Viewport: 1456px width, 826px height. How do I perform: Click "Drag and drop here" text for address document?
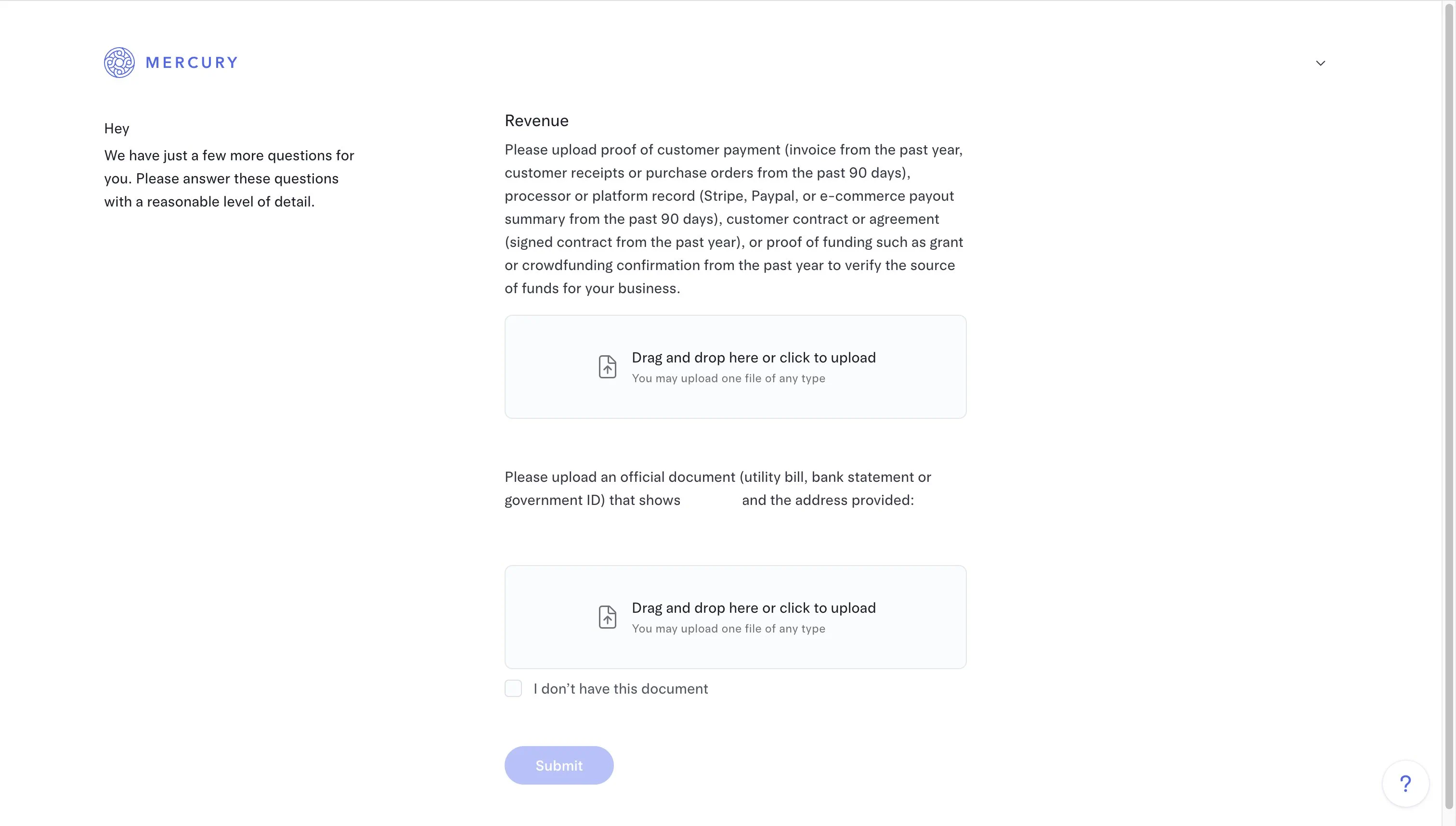pos(754,607)
